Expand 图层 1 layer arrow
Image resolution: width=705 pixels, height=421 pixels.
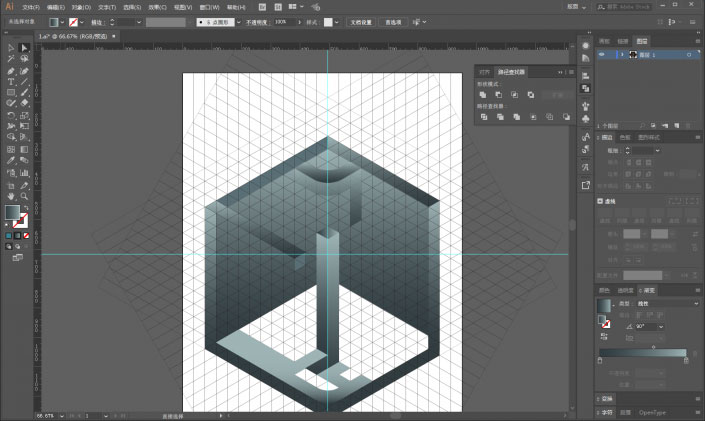(x=622, y=55)
